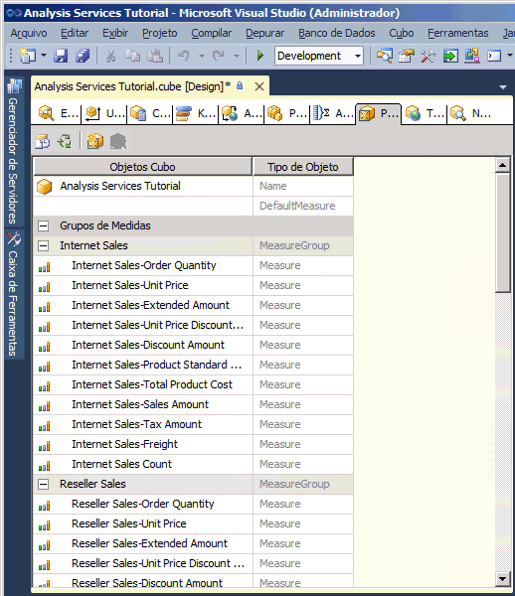Collapse the Grupos de Medidas section
Viewport: 515px width, 596px height.
click(x=44, y=226)
